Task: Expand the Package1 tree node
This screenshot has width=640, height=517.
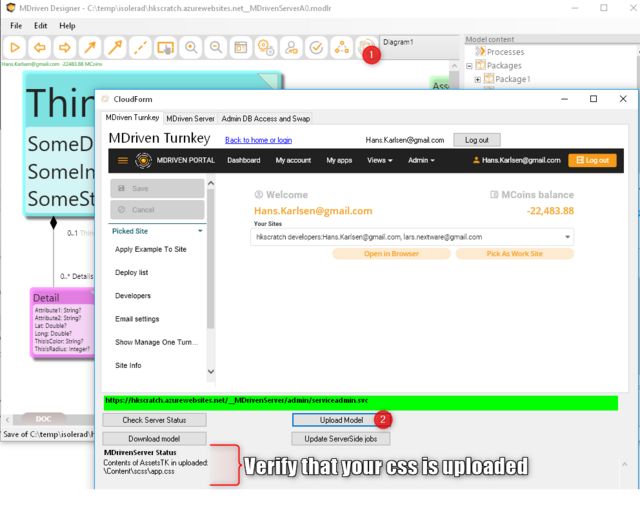Action: (478, 79)
